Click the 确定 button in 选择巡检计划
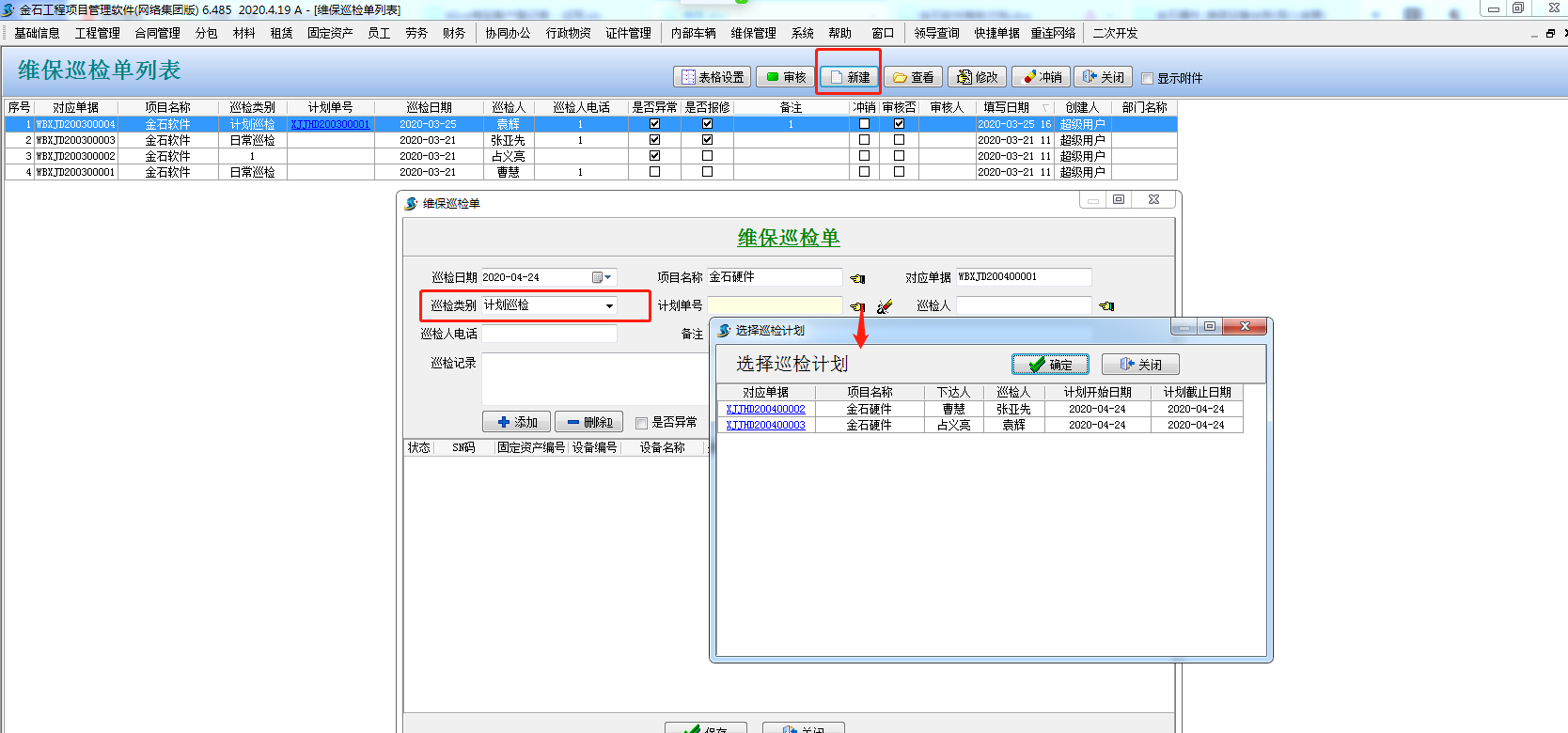The height and width of the screenshot is (733, 1568). pyautogui.click(x=1050, y=365)
